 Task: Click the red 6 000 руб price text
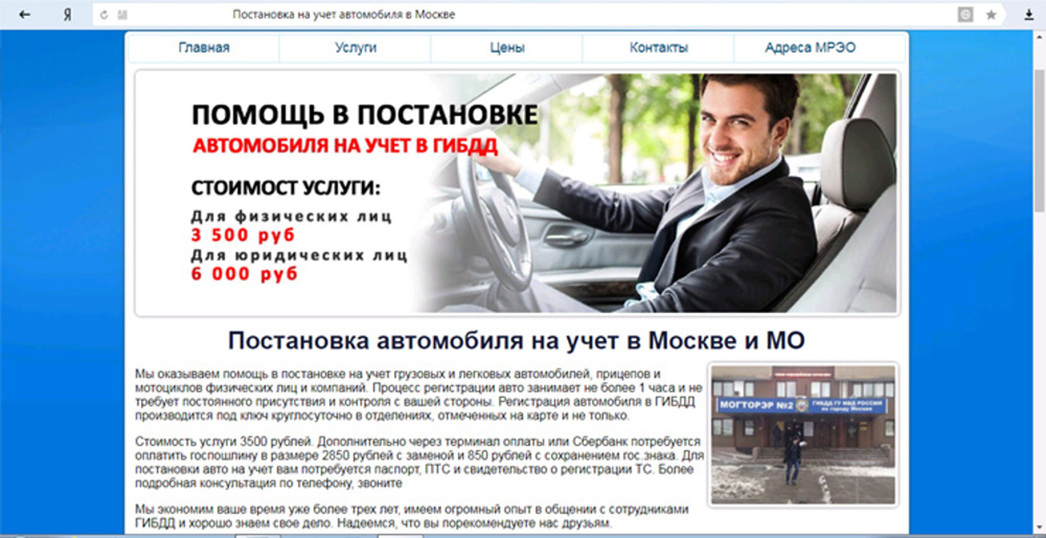[245, 275]
